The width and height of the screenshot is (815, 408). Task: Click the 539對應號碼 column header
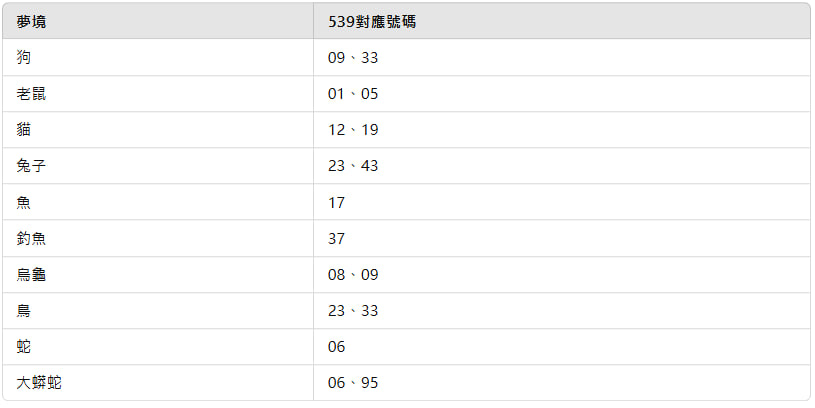tap(372, 22)
